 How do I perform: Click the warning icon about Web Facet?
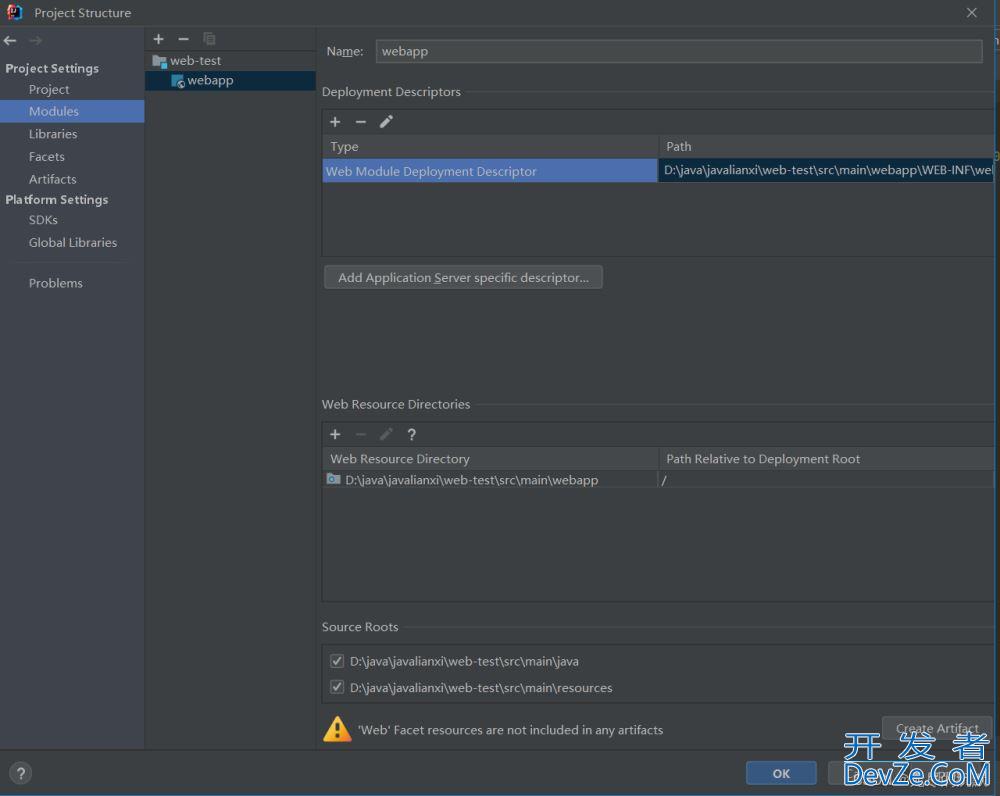click(337, 729)
